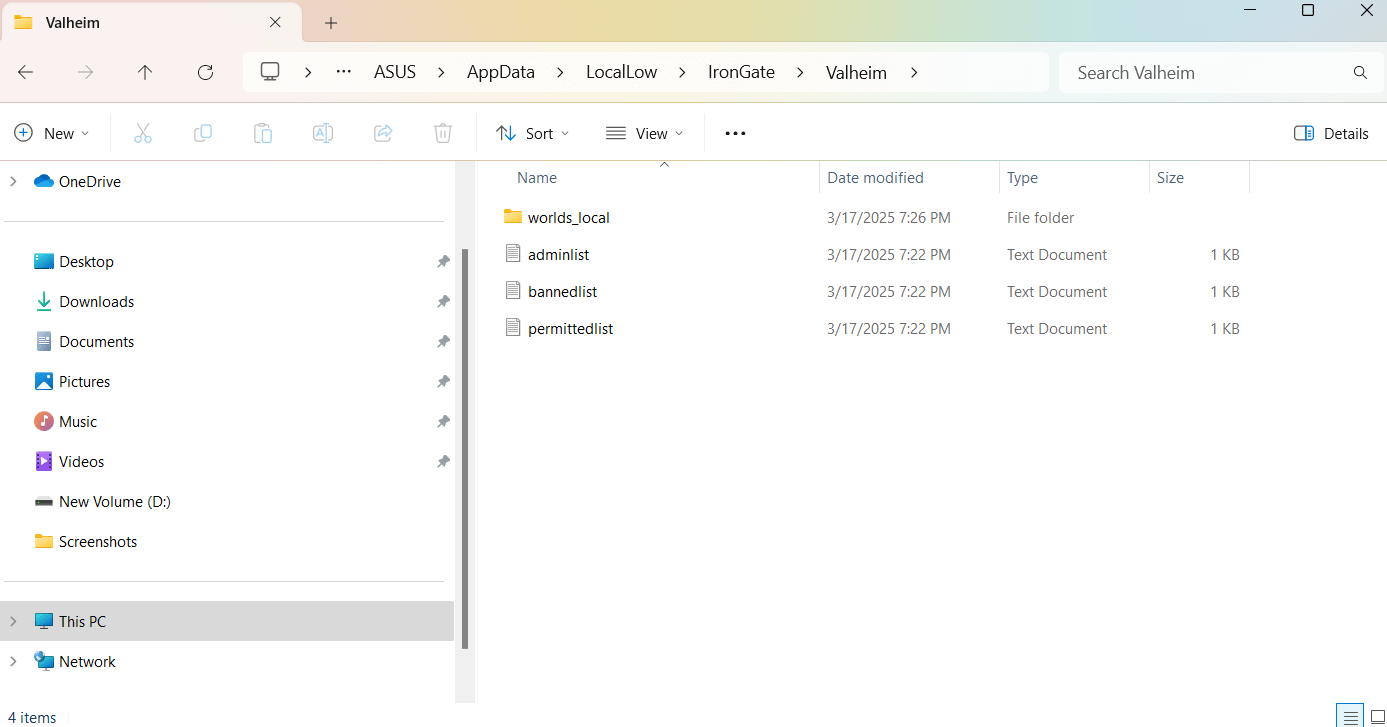
Task: Expand the Network tree item
Action: coord(13,661)
